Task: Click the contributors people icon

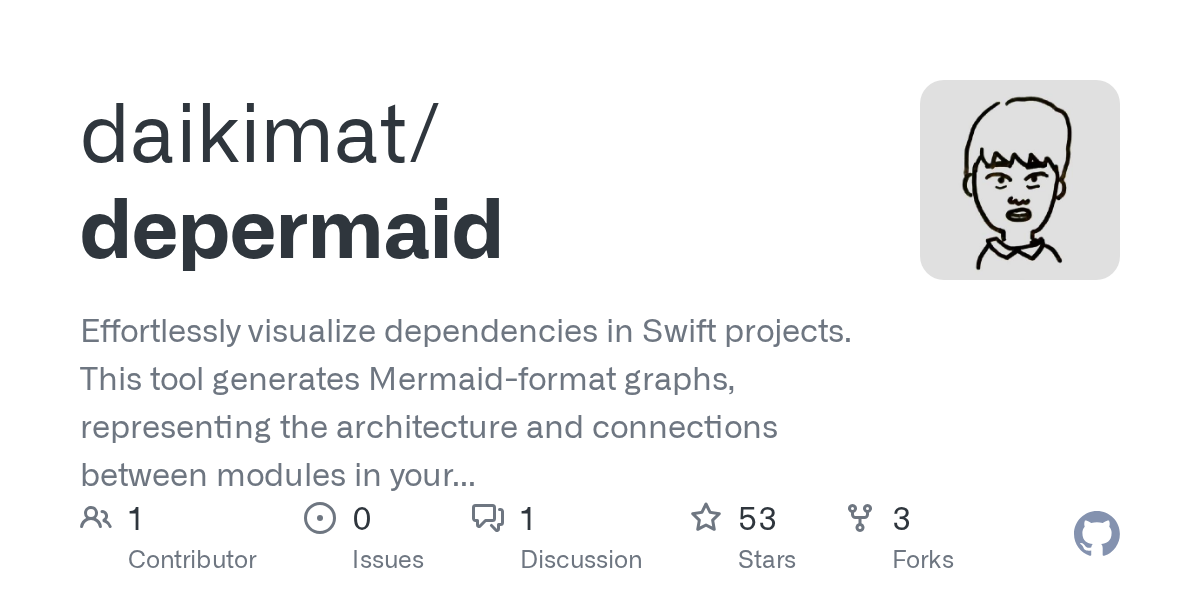Action: [x=96, y=518]
